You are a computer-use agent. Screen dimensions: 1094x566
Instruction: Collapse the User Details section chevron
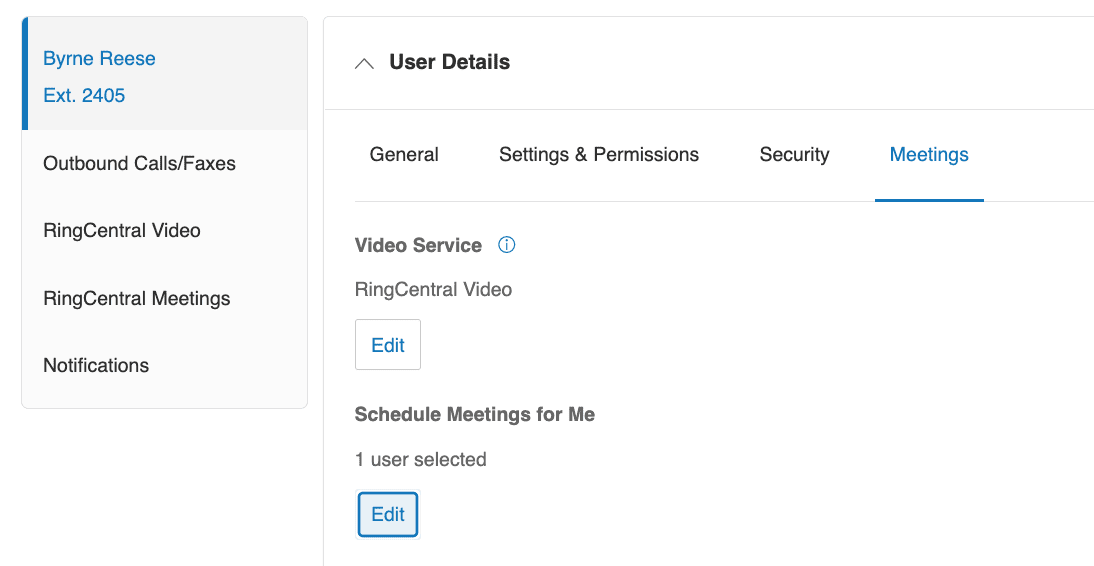click(x=365, y=63)
